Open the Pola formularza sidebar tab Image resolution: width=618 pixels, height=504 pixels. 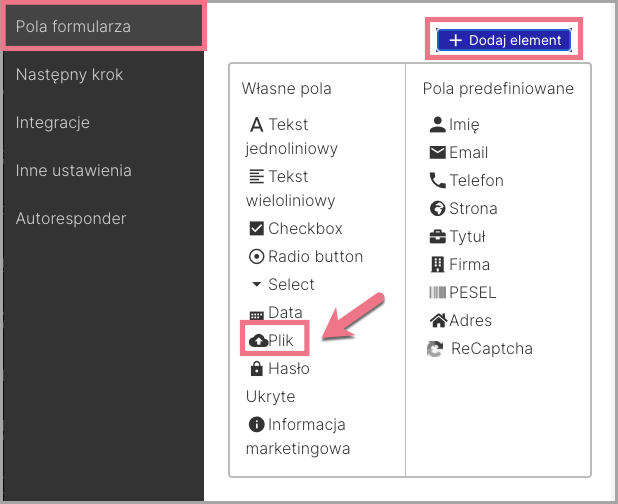pos(103,26)
